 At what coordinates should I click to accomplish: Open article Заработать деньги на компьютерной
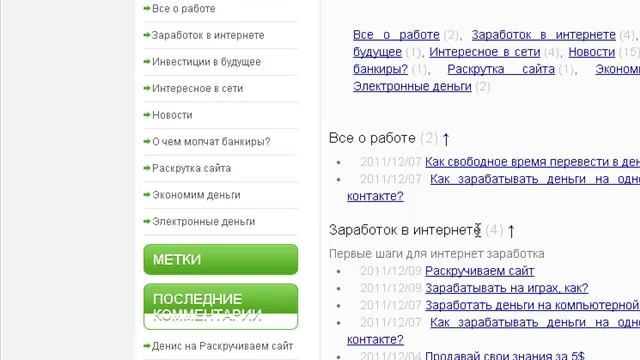click(532, 305)
